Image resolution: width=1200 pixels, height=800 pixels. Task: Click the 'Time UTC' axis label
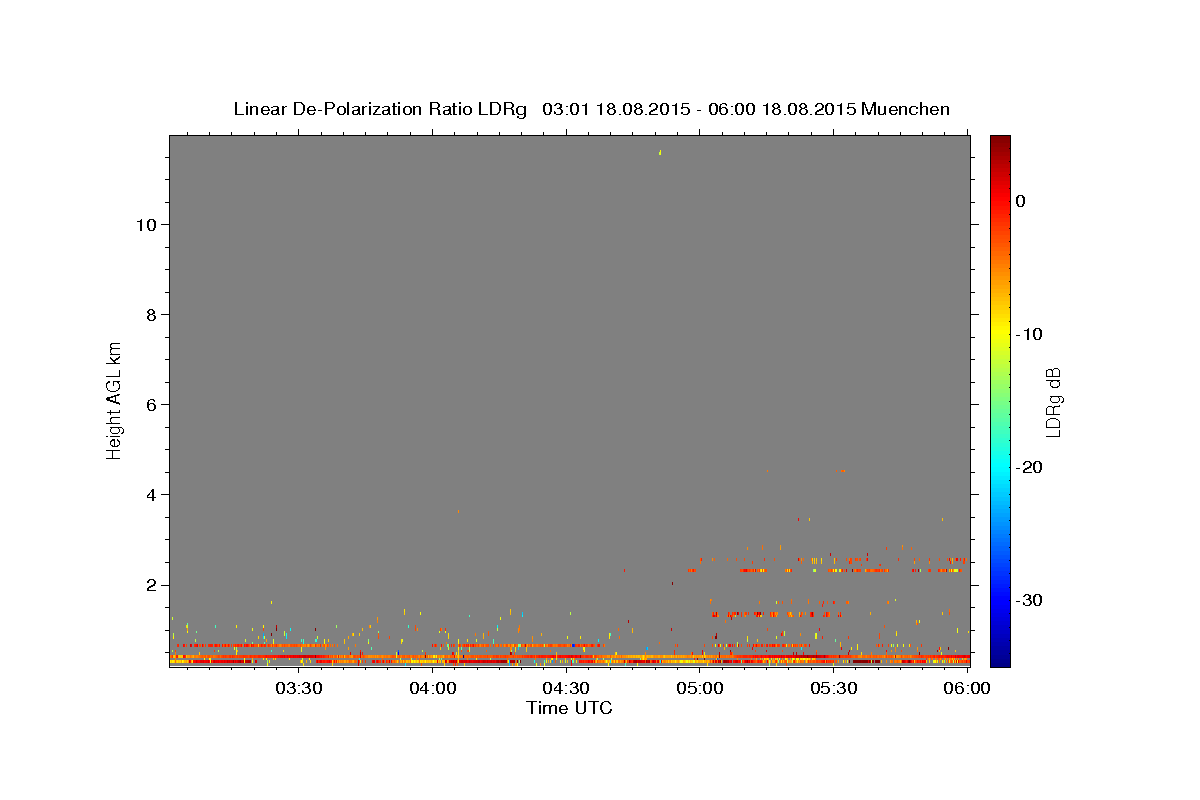pyautogui.click(x=569, y=708)
